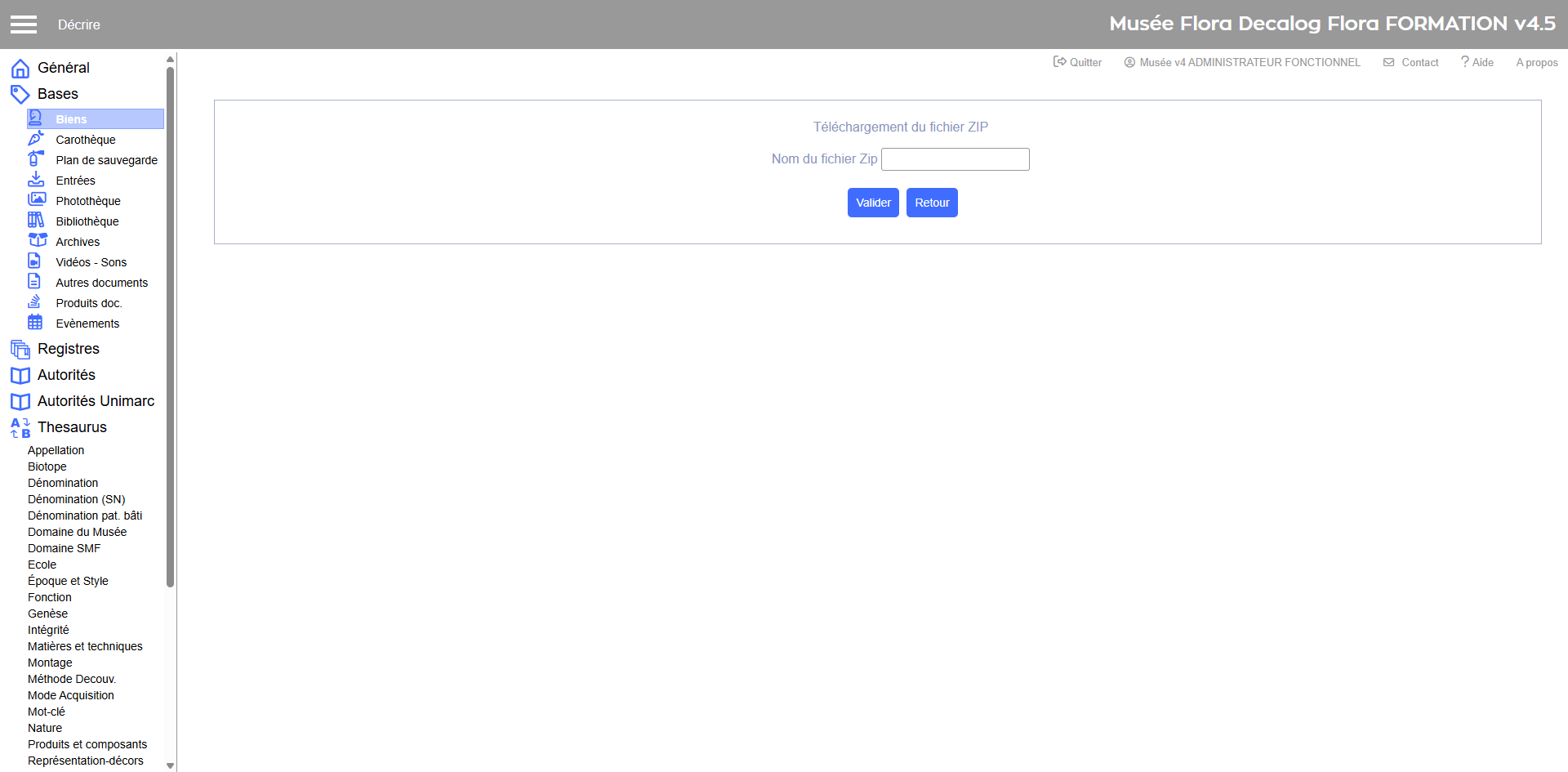This screenshot has height=772, width=1568.
Task: Click the Quitter logout link
Action: coord(1078,62)
